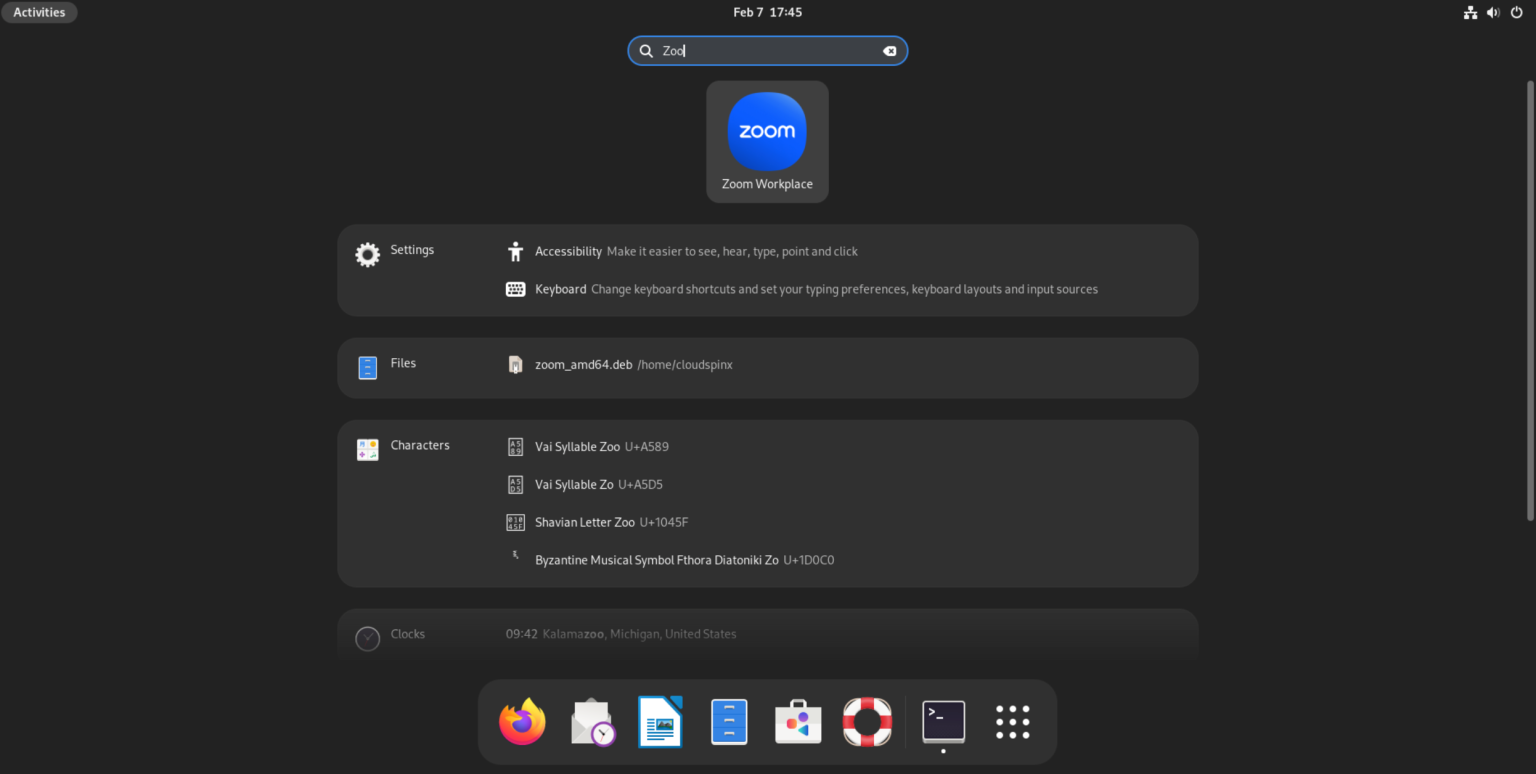Start the Terminal from the dock
Image resolution: width=1536 pixels, height=774 pixels.
942,721
